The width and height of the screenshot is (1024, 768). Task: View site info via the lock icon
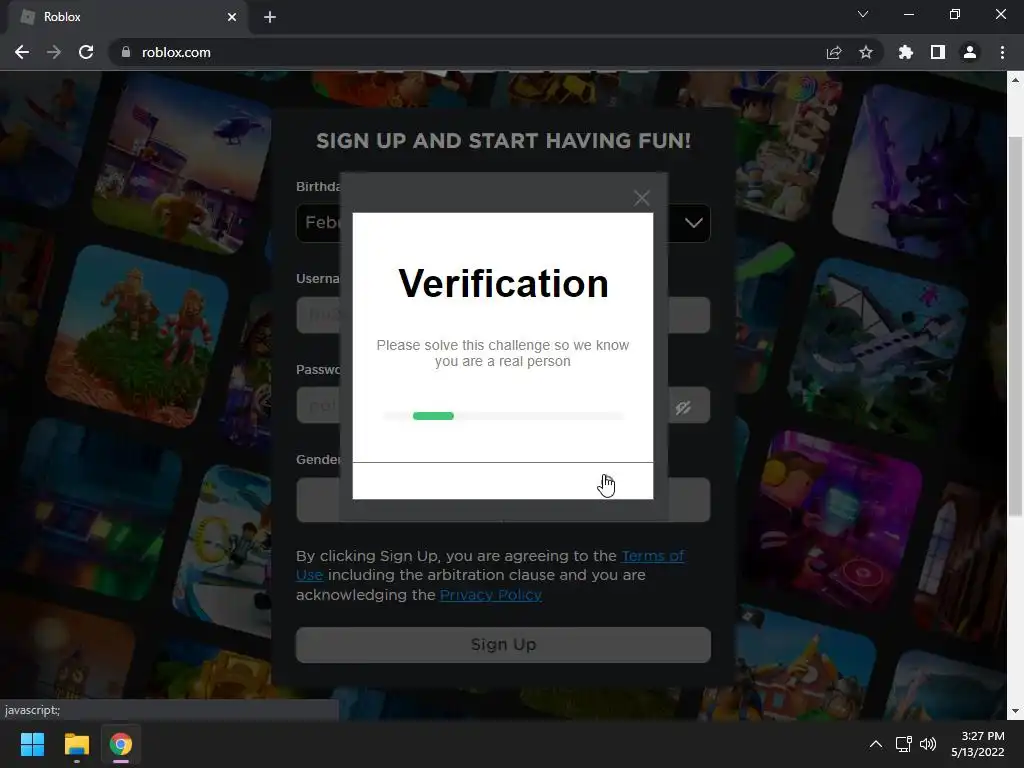point(126,52)
